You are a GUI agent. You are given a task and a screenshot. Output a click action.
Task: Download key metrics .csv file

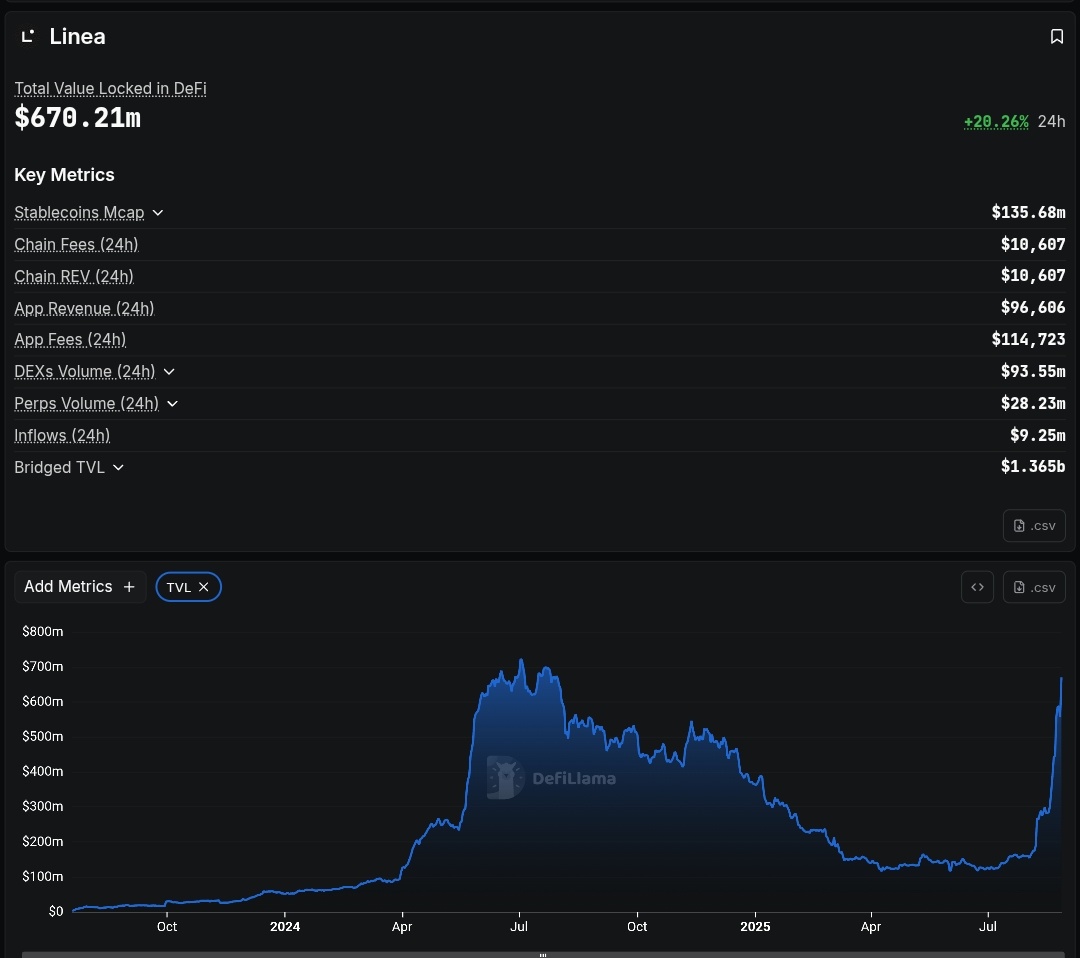pyautogui.click(x=1034, y=525)
